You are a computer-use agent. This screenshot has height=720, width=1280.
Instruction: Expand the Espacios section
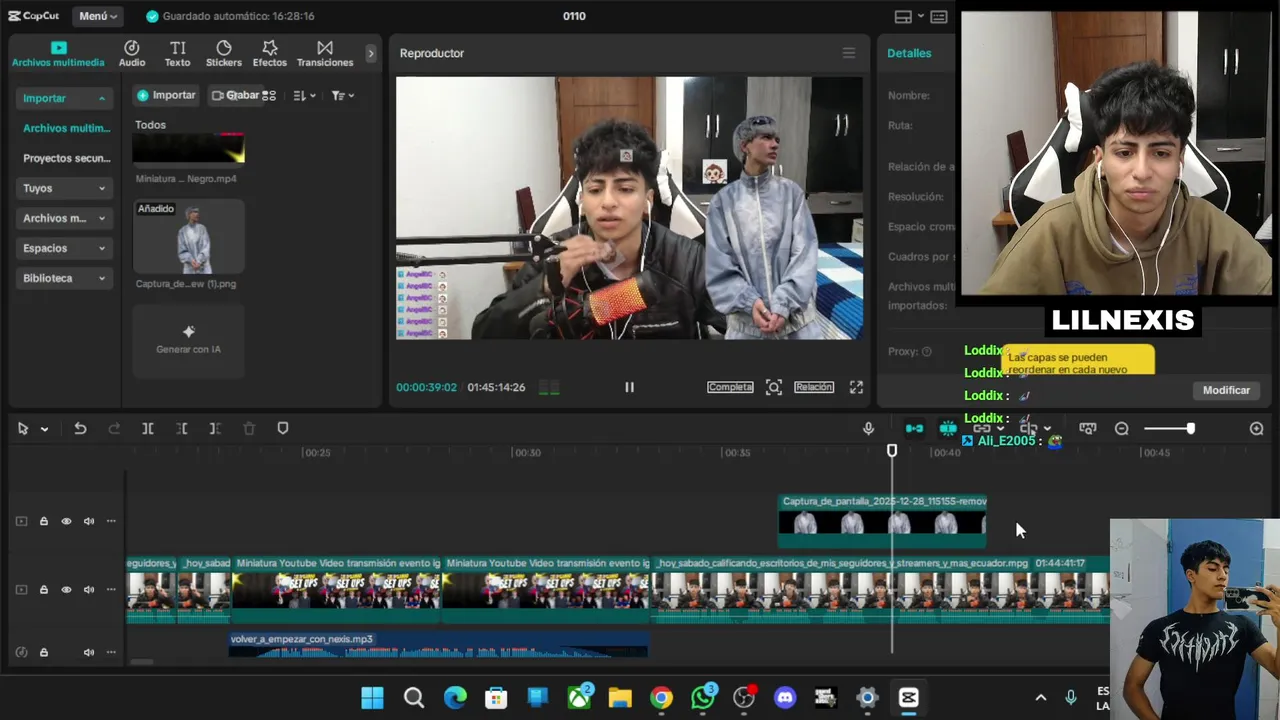pyautogui.click(x=65, y=248)
